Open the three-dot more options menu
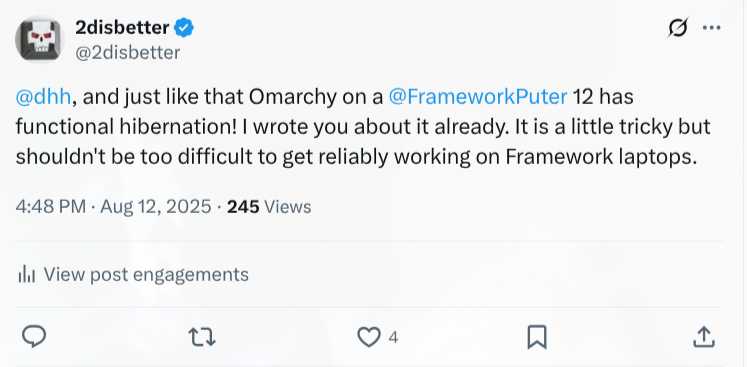Screen dimensions: 747x367 click(712, 28)
